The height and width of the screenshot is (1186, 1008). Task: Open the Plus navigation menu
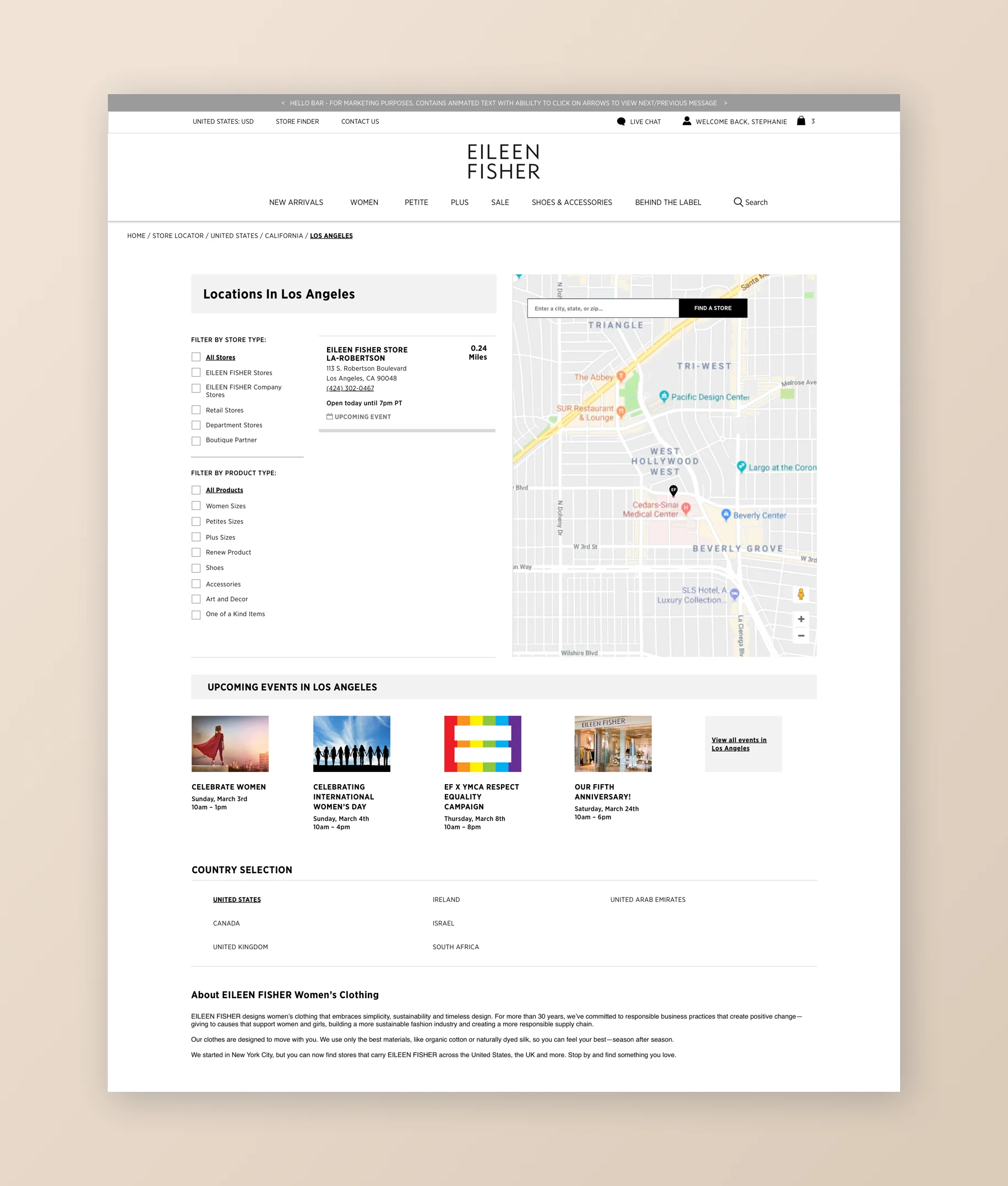click(460, 202)
